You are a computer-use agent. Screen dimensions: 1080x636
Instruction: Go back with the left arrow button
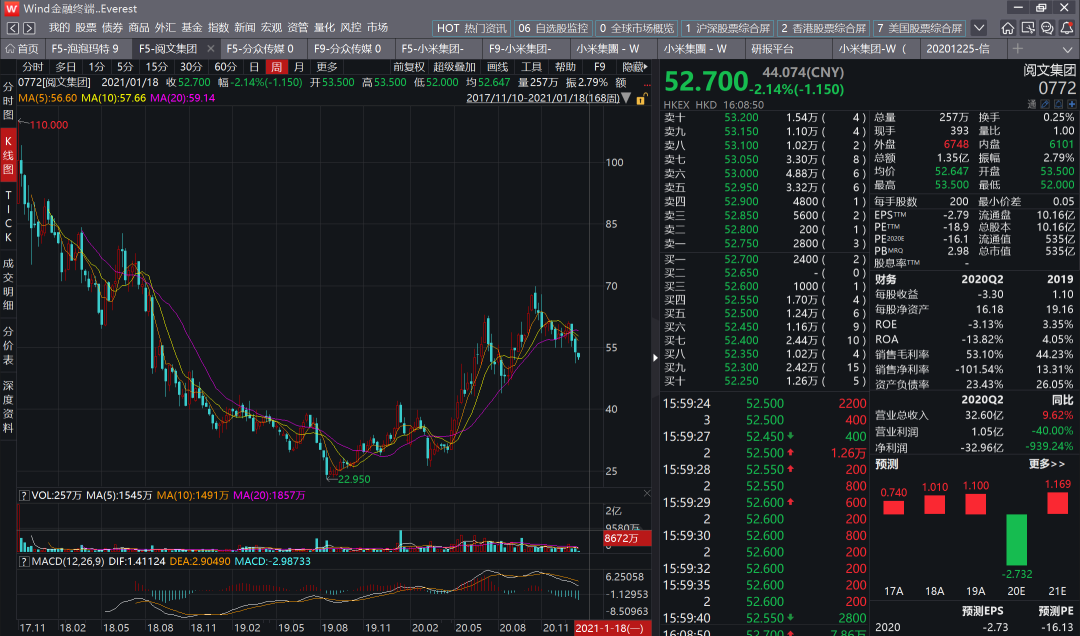(x=13, y=28)
